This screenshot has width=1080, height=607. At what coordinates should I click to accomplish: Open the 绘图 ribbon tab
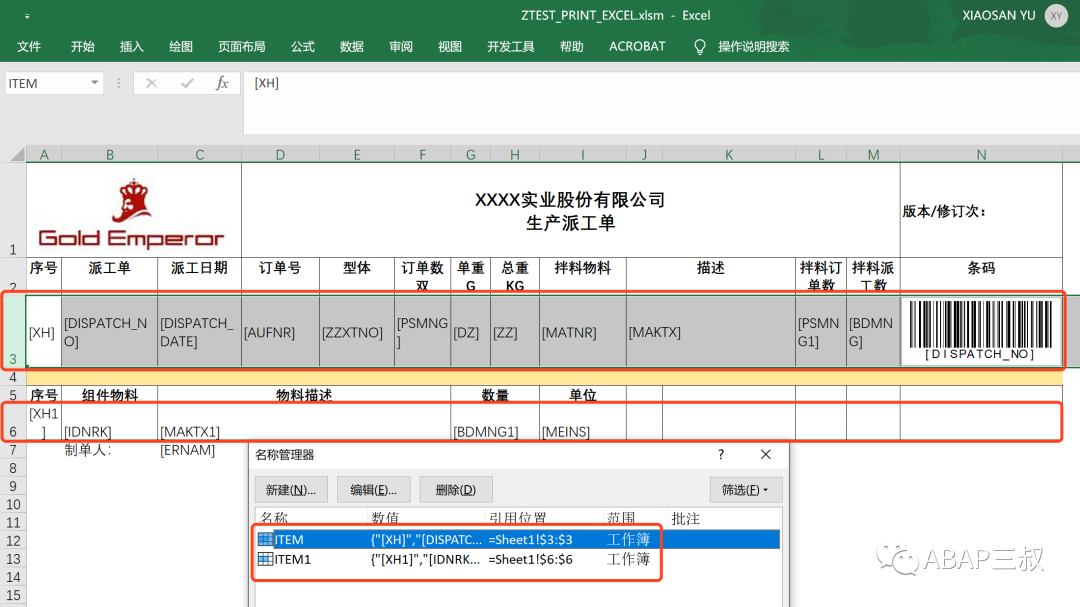(180, 47)
